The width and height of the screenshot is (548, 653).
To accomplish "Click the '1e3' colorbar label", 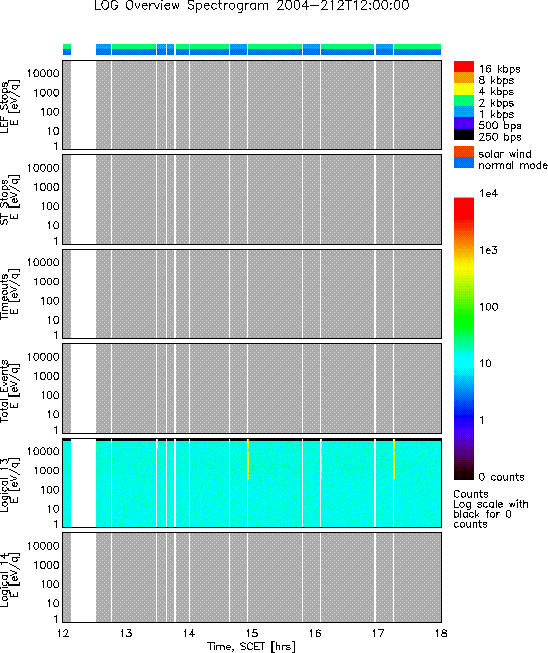I will pos(488,250).
